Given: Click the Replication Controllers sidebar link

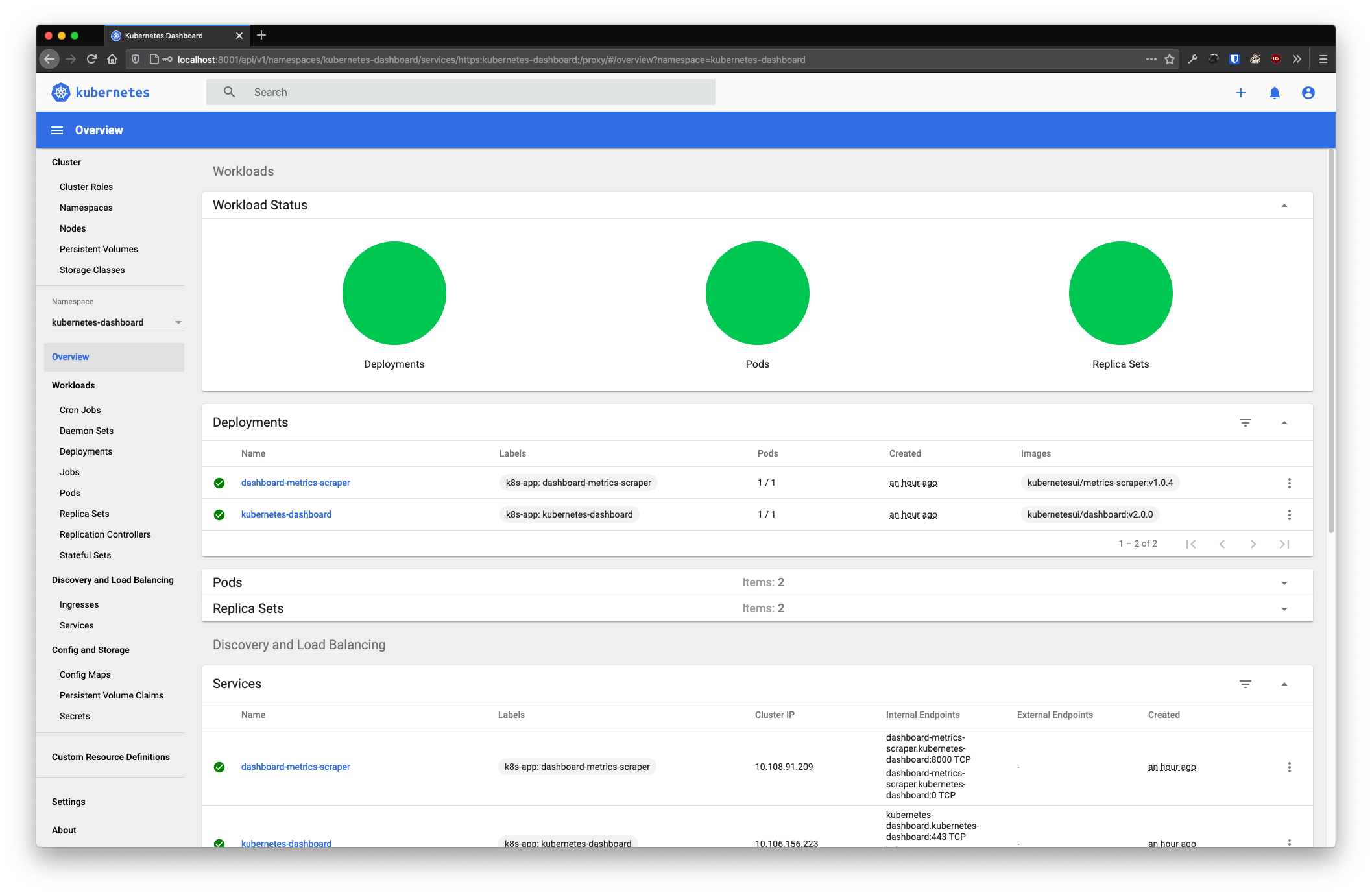Looking at the screenshot, I should click(105, 534).
